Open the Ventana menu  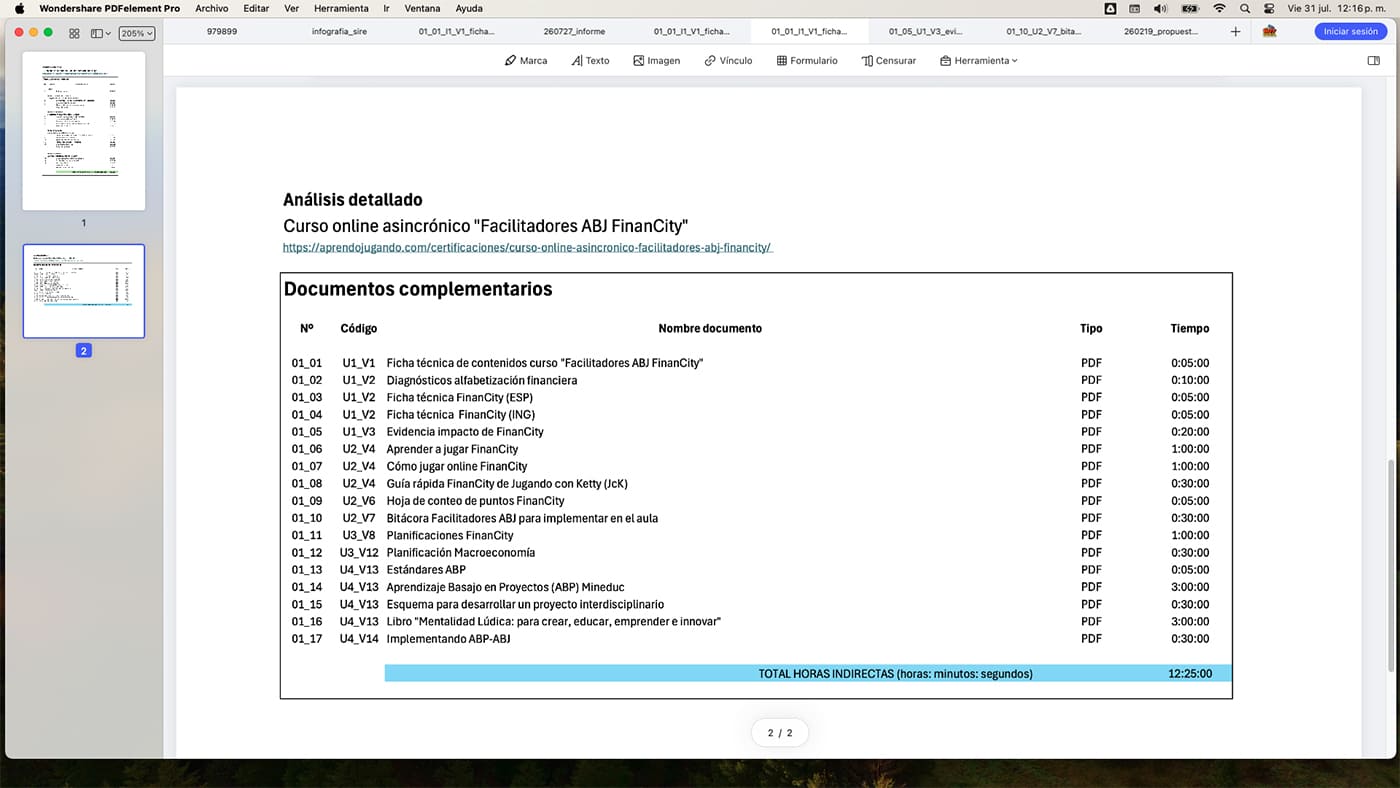[x=422, y=8]
